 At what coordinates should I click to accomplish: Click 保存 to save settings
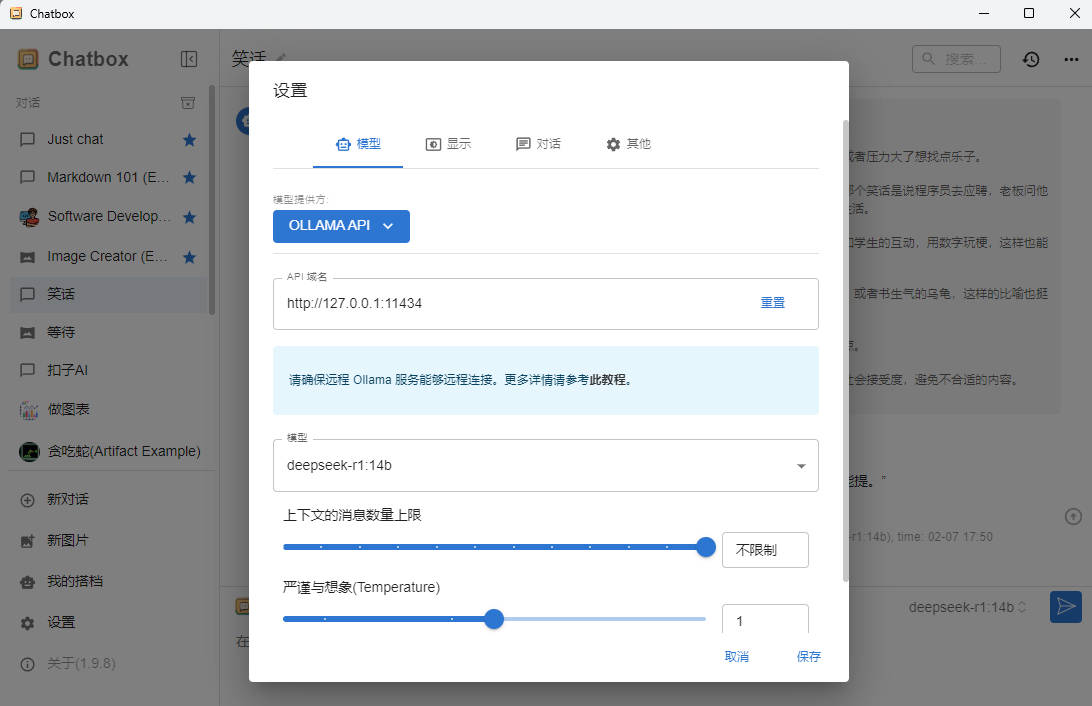[x=809, y=657]
